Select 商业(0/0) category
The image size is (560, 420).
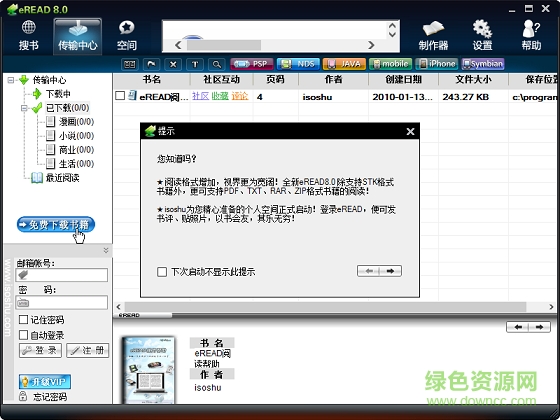tap(76, 150)
